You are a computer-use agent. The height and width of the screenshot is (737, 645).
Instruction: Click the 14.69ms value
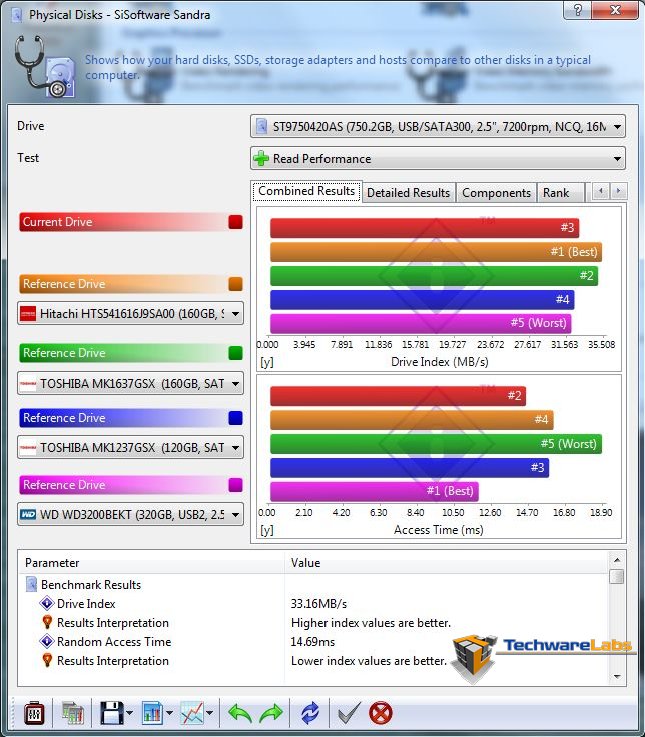coord(313,642)
